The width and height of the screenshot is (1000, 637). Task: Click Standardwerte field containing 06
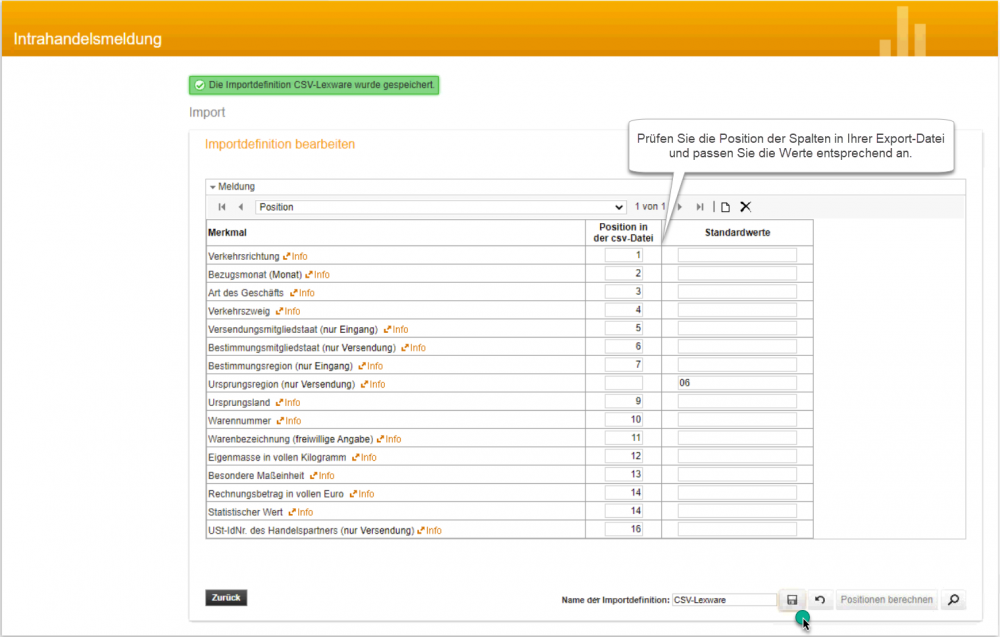(x=737, y=383)
